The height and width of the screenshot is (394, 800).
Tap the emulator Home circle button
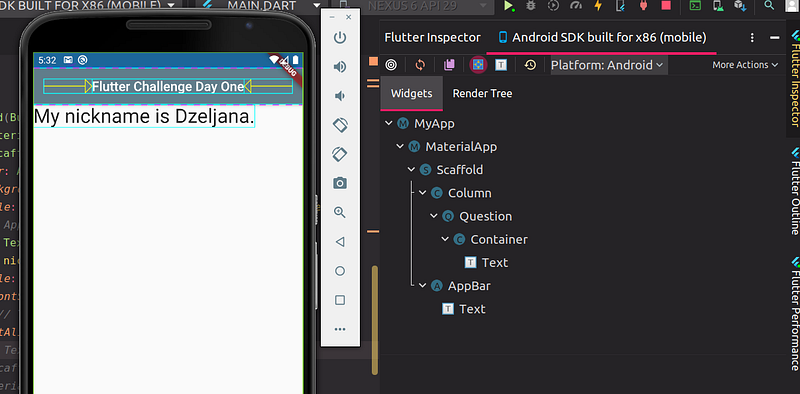click(x=340, y=270)
